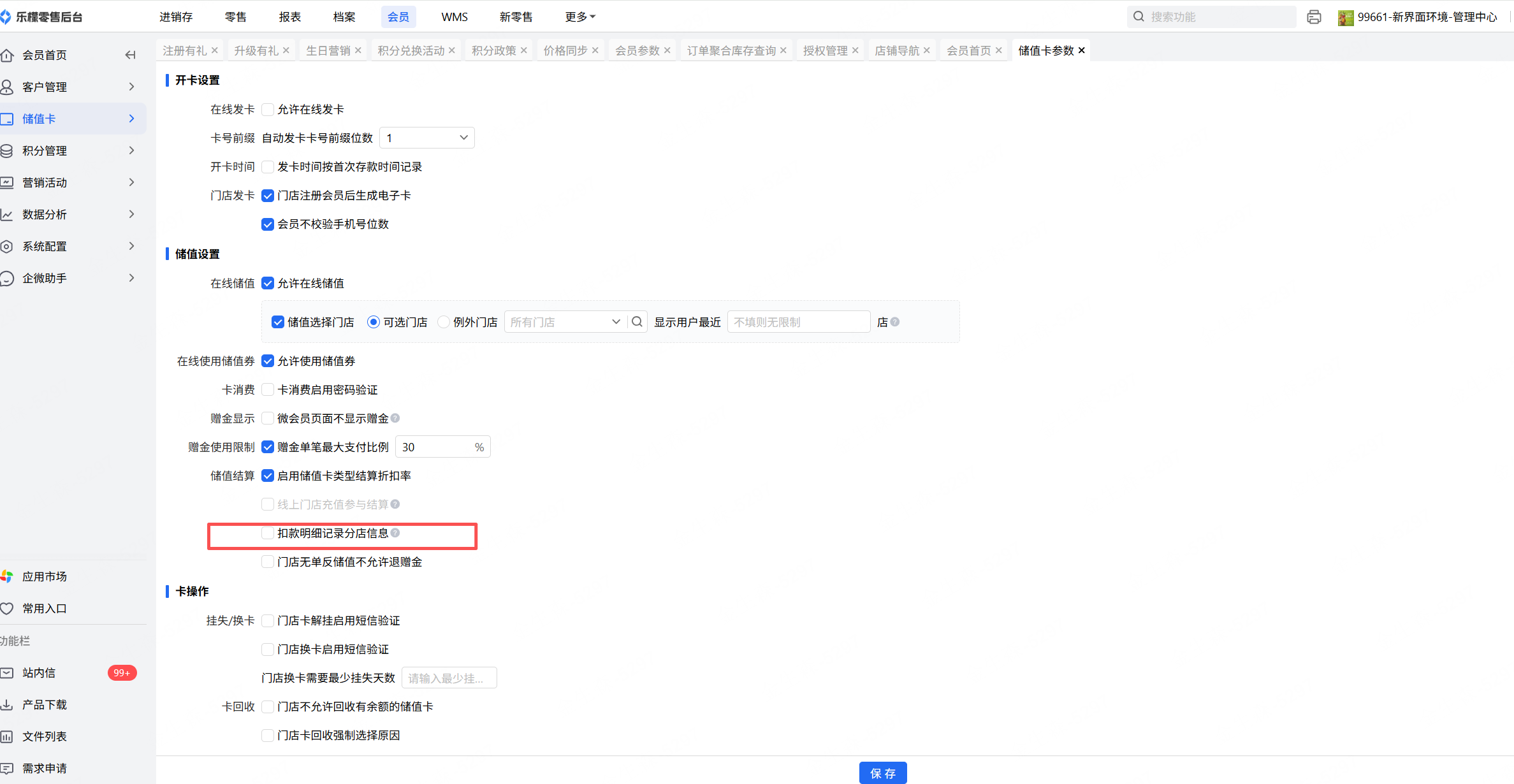Check 扣款明细记录分店信息 option
This screenshot has width=1514, height=784.
coord(268,533)
